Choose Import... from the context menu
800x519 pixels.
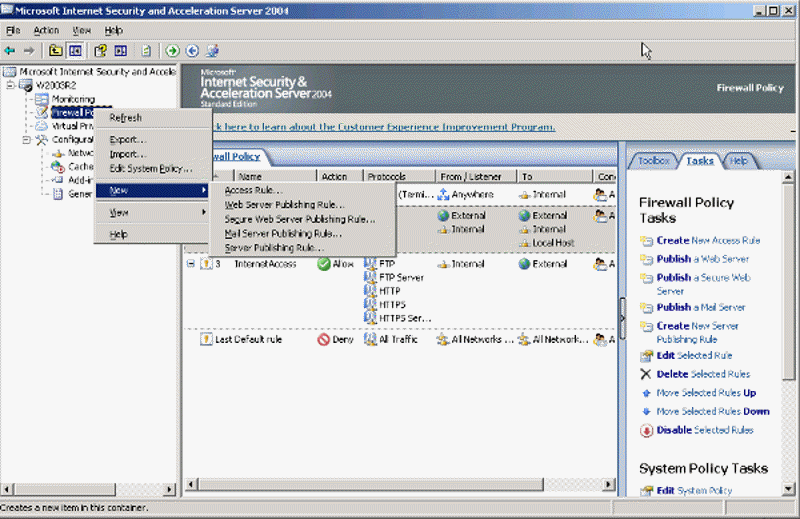click(x=151, y=154)
